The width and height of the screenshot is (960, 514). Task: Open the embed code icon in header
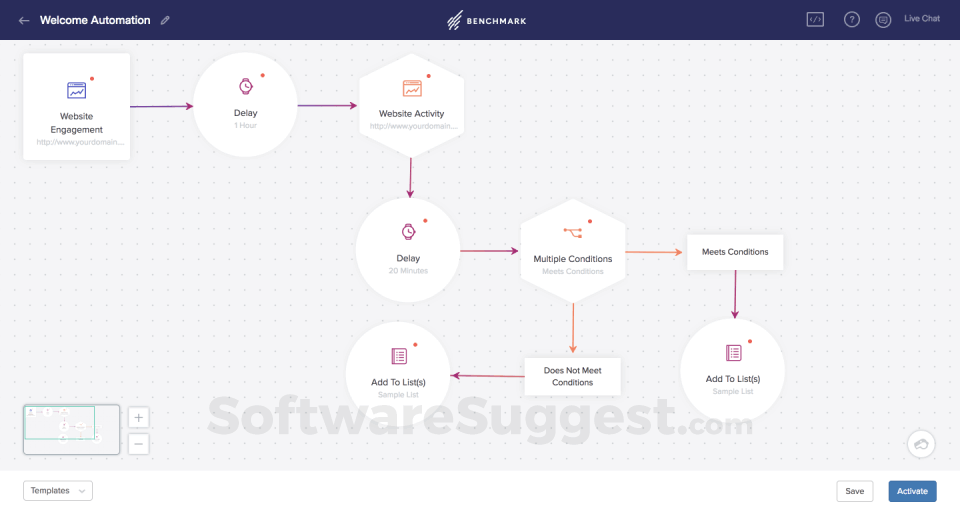click(x=815, y=20)
